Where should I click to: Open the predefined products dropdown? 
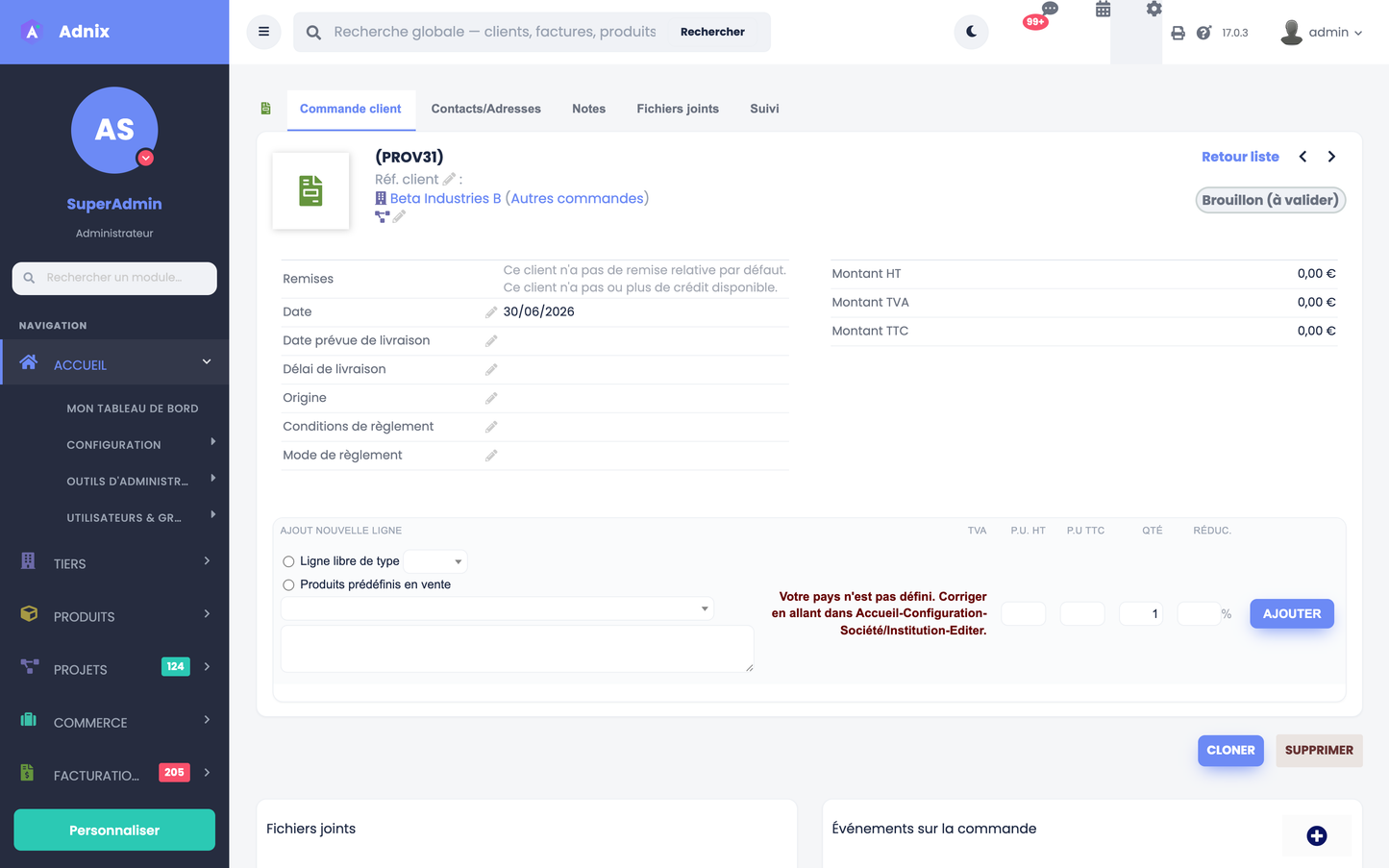click(497, 608)
